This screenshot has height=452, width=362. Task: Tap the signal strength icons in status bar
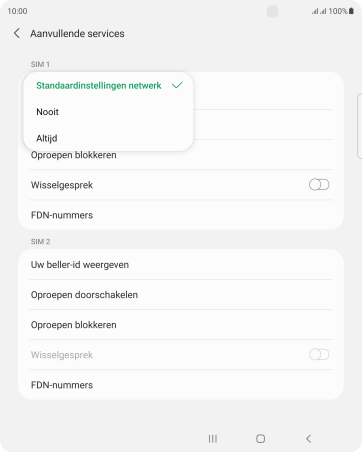coord(319,11)
